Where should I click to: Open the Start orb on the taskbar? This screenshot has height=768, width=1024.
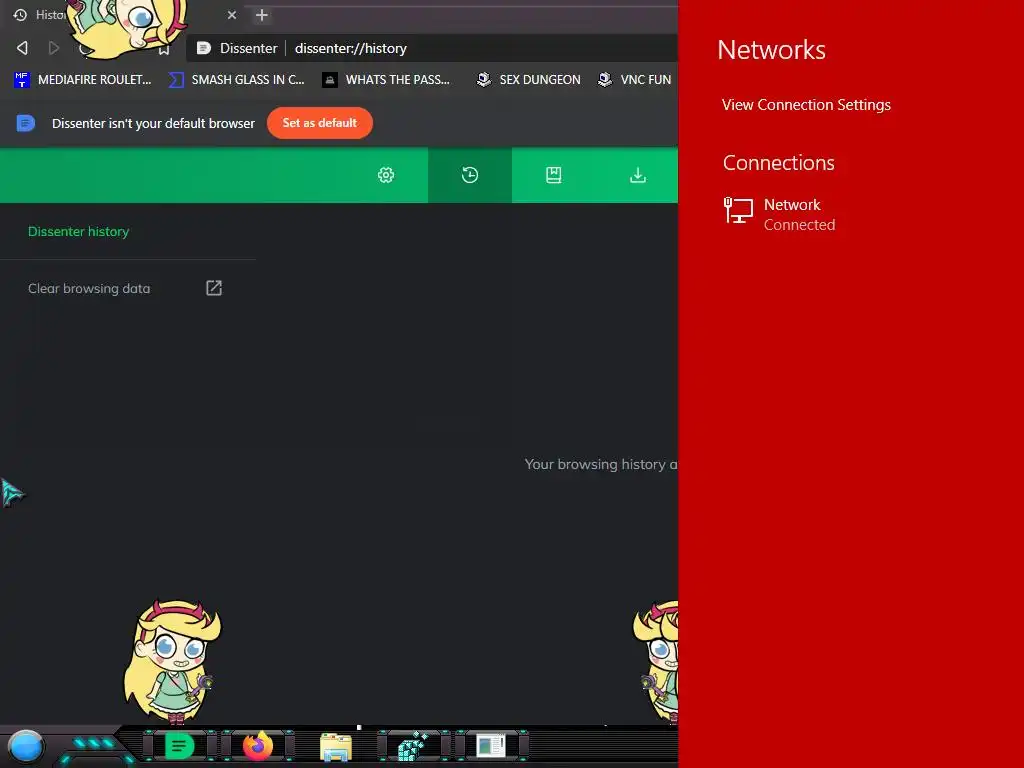click(26, 746)
